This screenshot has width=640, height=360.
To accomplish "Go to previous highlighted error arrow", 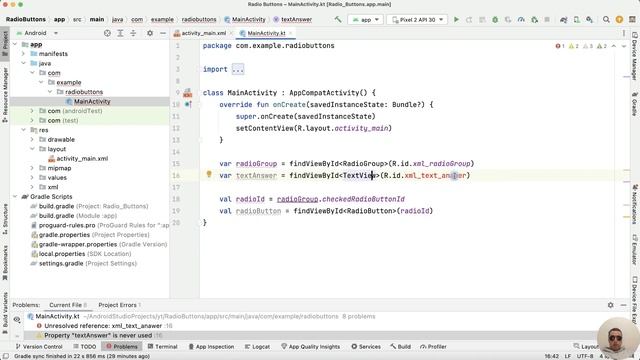I will point(613,46).
